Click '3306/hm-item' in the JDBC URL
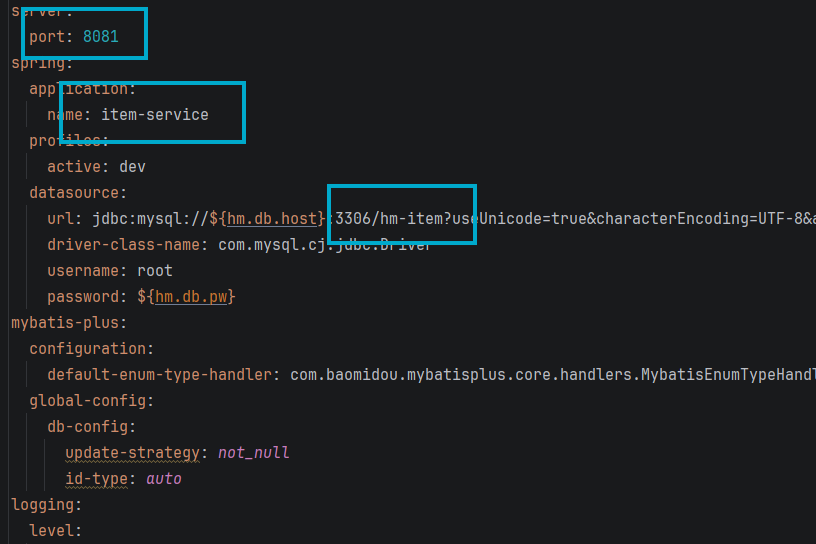 390,219
